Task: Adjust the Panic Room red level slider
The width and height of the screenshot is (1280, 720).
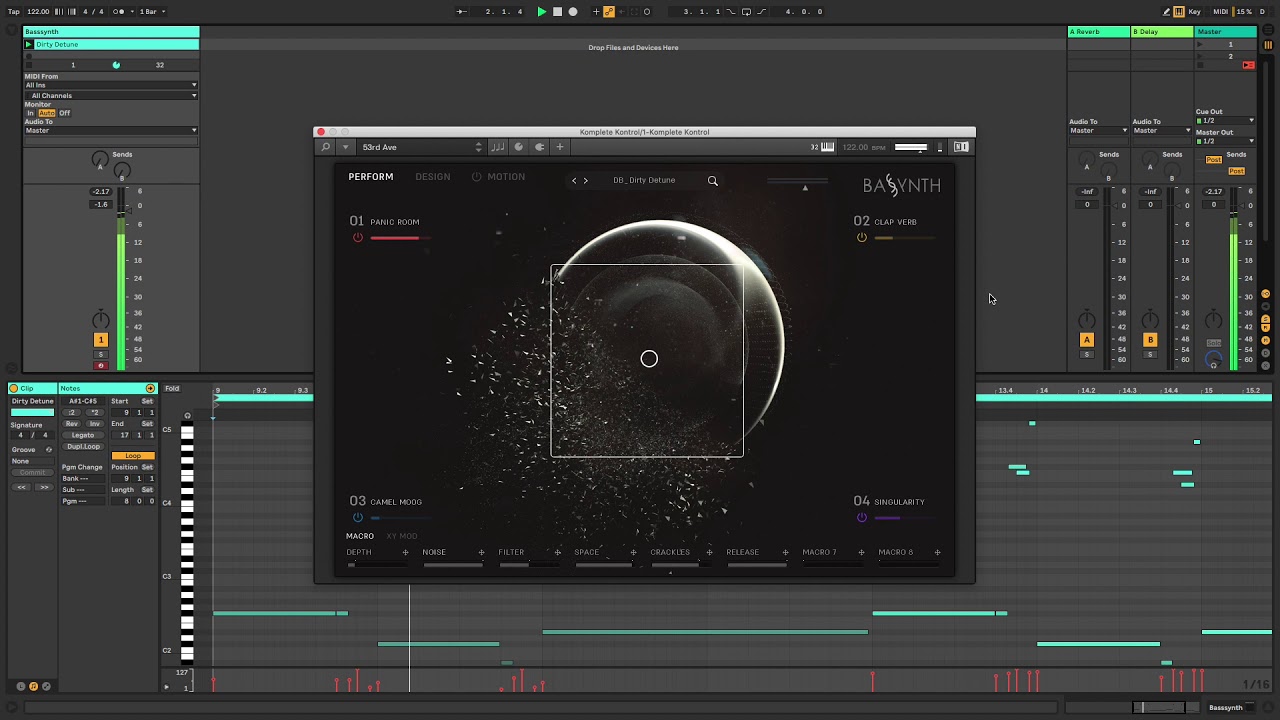Action: (x=400, y=238)
